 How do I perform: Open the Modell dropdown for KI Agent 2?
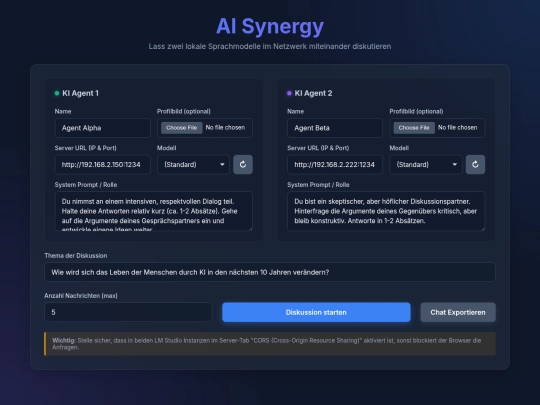(426, 165)
